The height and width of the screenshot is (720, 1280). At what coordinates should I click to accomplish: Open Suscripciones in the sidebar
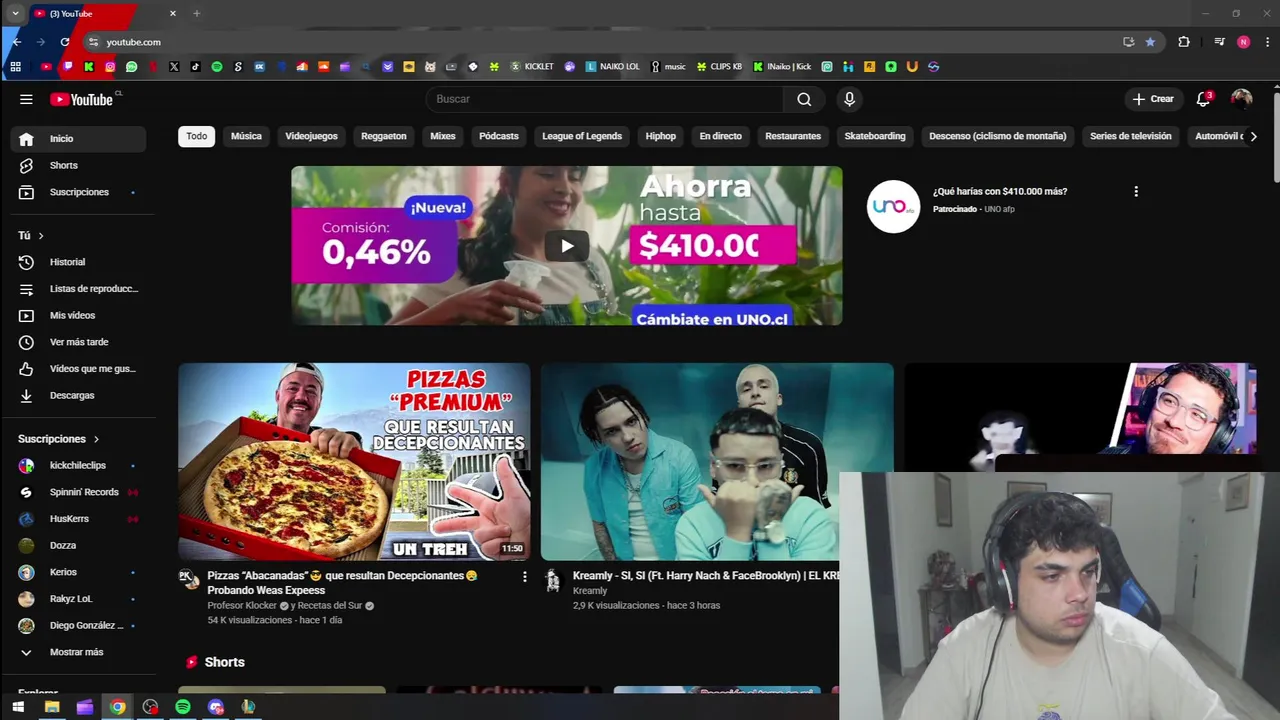(x=78, y=192)
